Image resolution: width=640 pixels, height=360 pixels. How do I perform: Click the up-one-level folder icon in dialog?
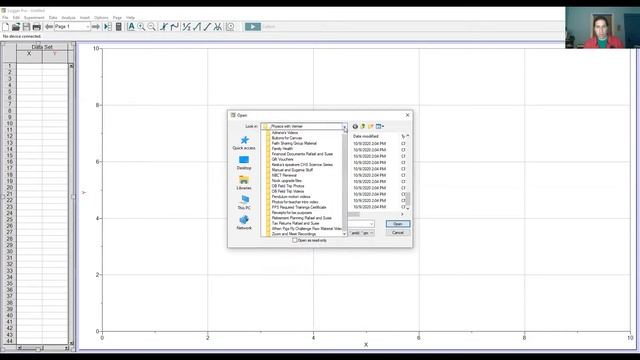(363, 127)
